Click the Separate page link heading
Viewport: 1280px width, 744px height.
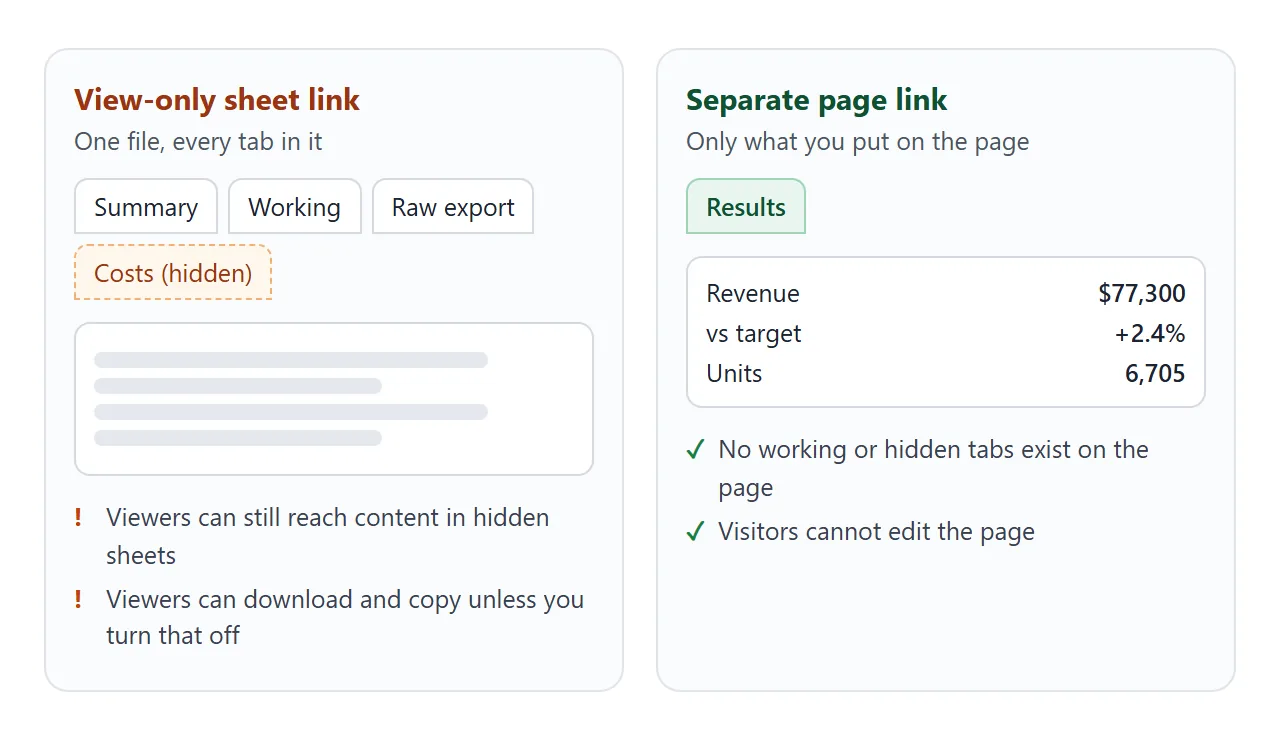pos(817,100)
